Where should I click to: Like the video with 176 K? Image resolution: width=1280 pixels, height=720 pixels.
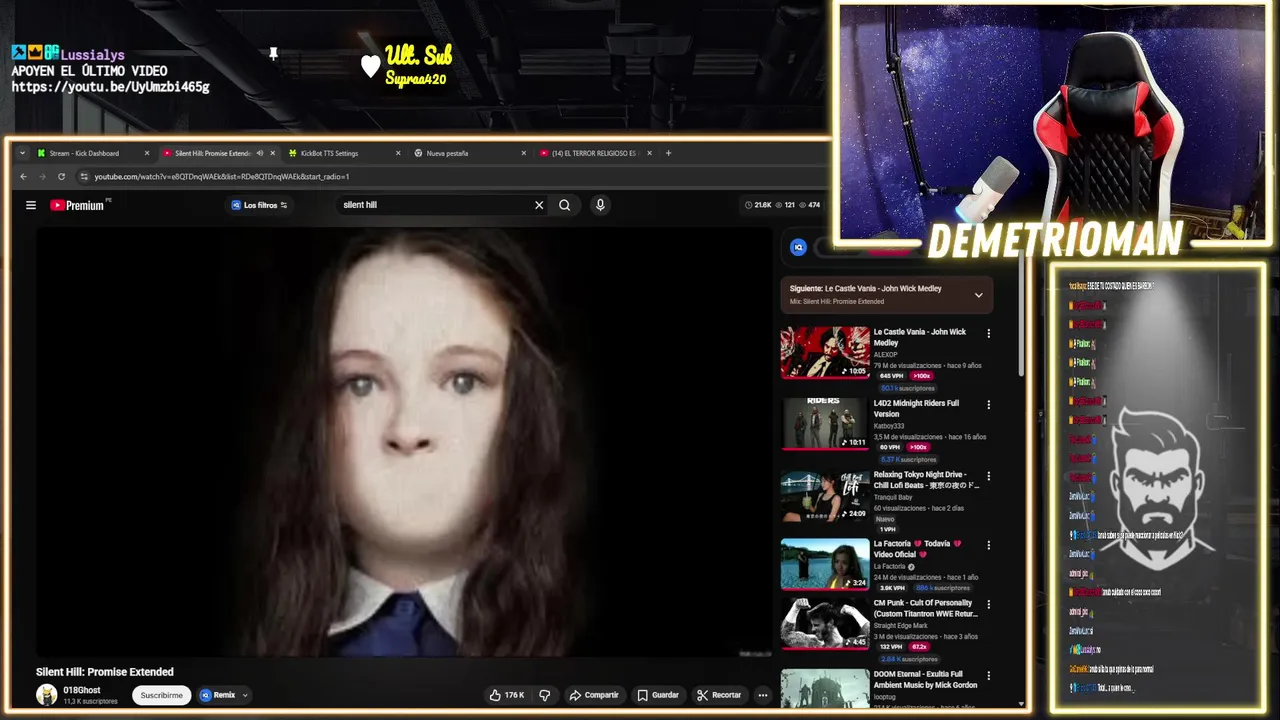click(507, 695)
